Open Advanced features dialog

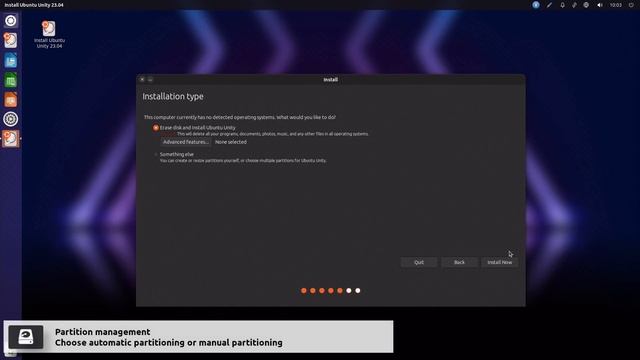click(x=186, y=142)
